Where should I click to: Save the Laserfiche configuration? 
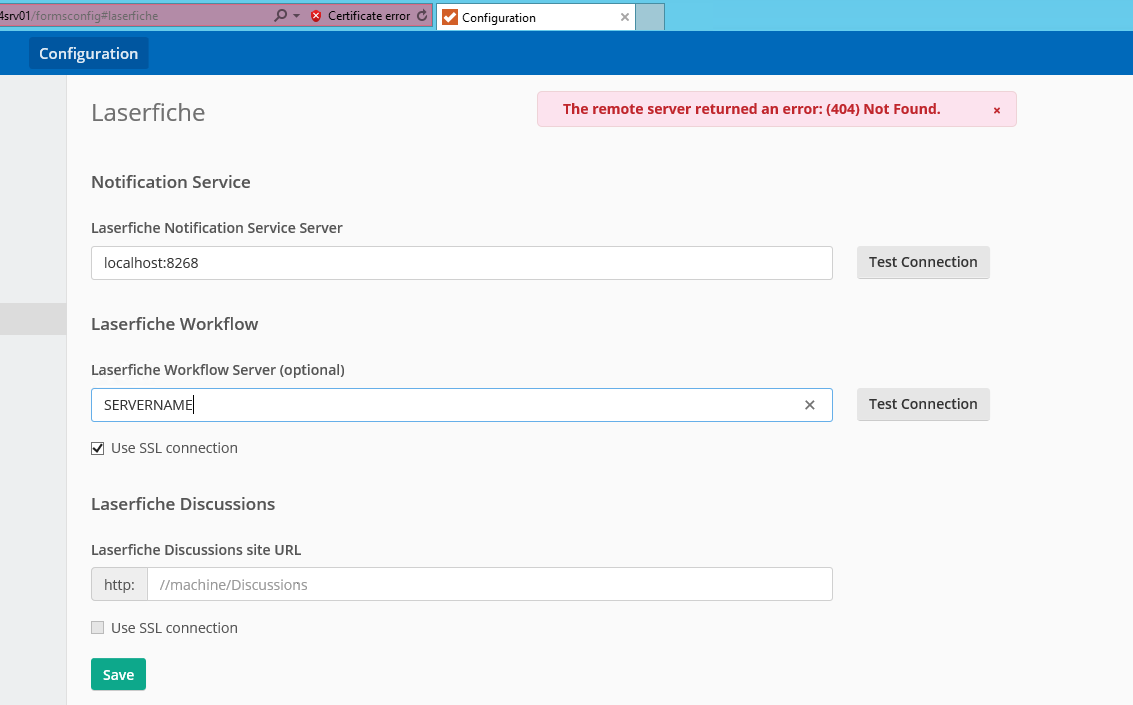click(x=119, y=674)
